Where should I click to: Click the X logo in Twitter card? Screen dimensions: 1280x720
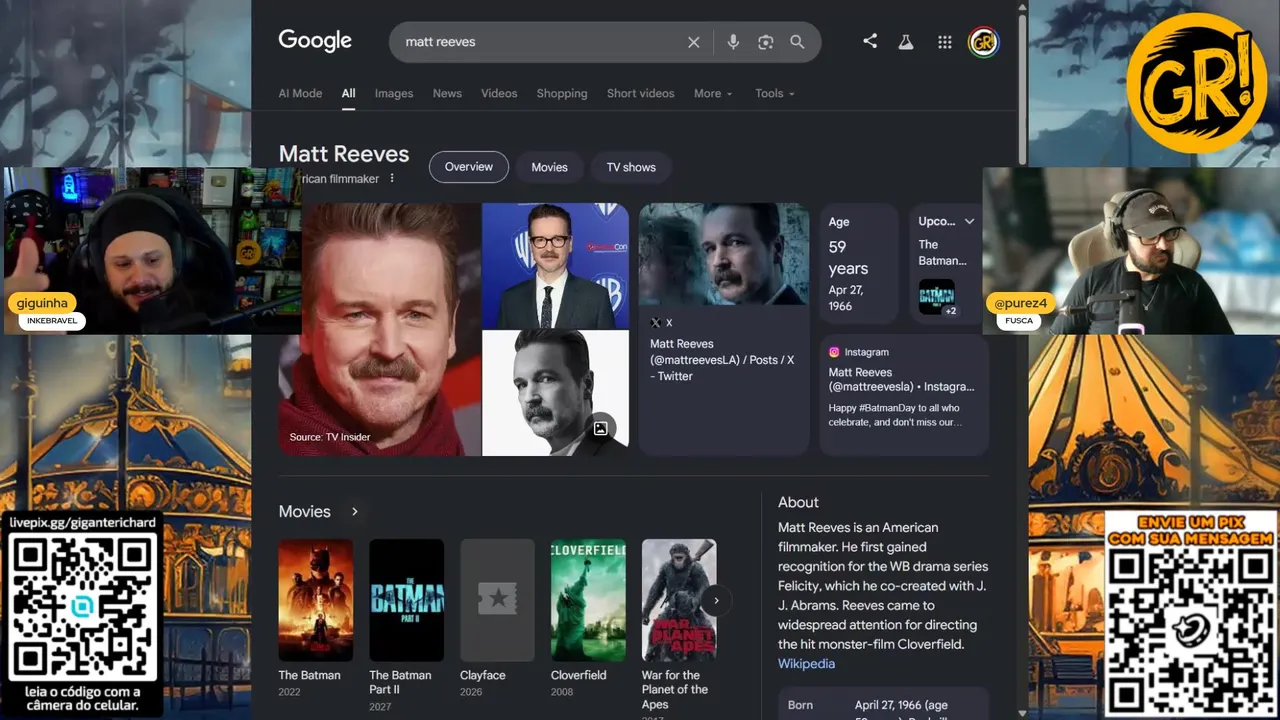point(656,323)
